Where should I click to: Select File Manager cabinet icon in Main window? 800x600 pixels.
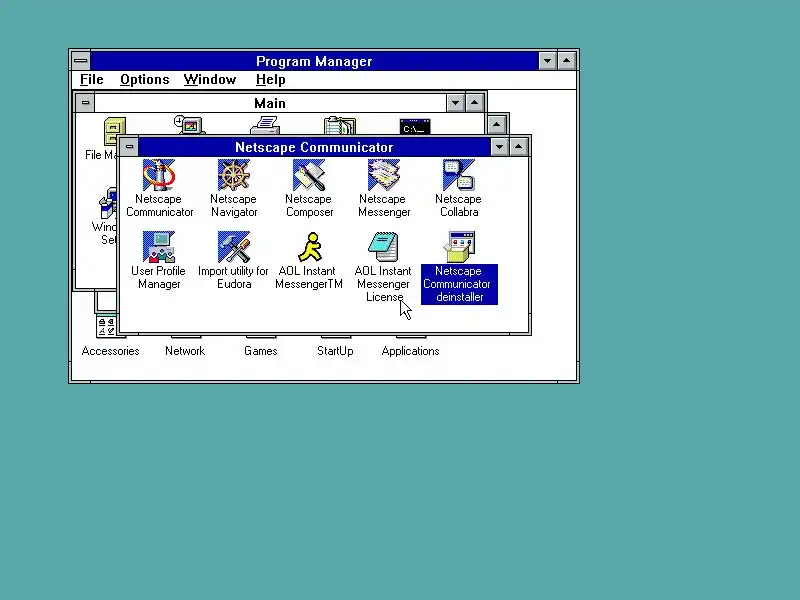(x=115, y=128)
